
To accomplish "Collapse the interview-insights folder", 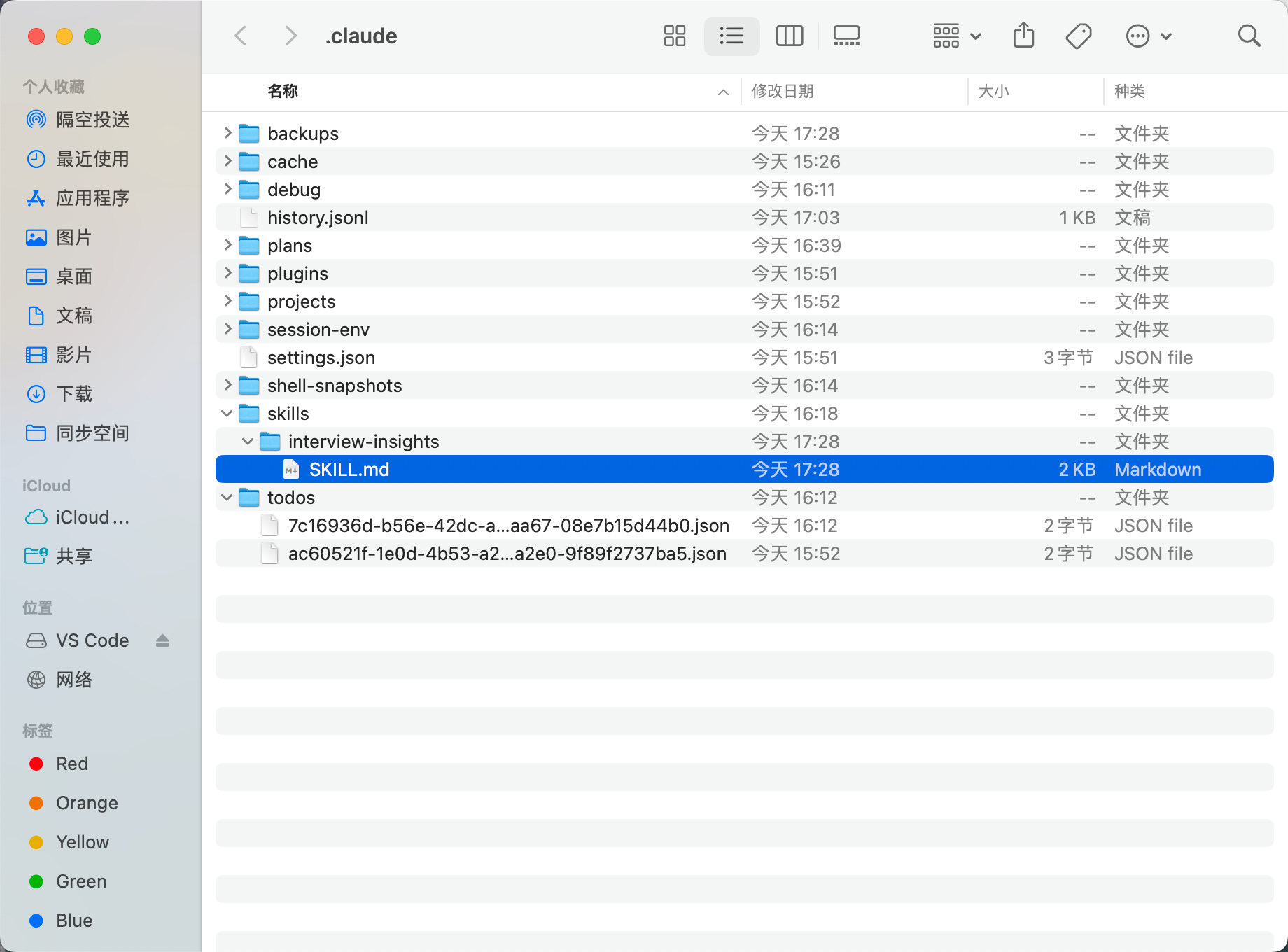I will pyautogui.click(x=248, y=442).
